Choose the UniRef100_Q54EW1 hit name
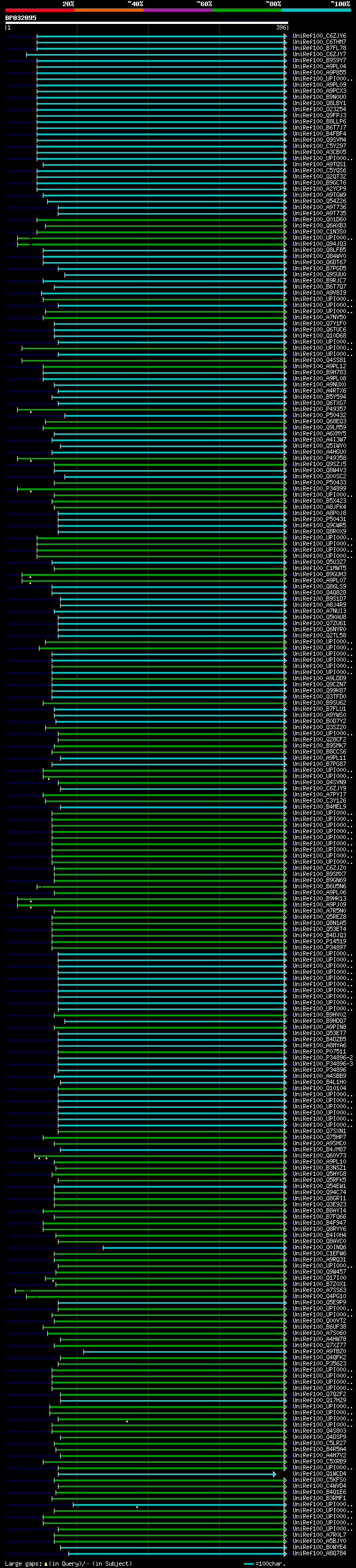The height and width of the screenshot is (1568, 356). [319, 1186]
